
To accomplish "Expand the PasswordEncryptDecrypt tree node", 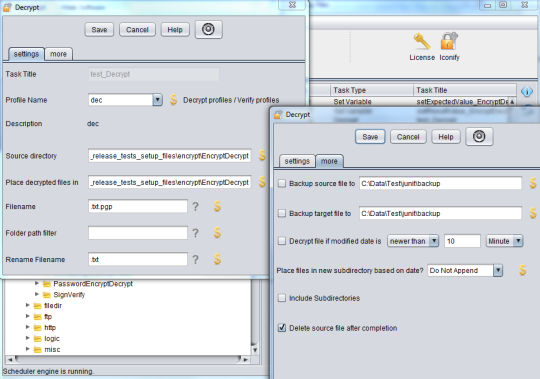I will 37,284.
